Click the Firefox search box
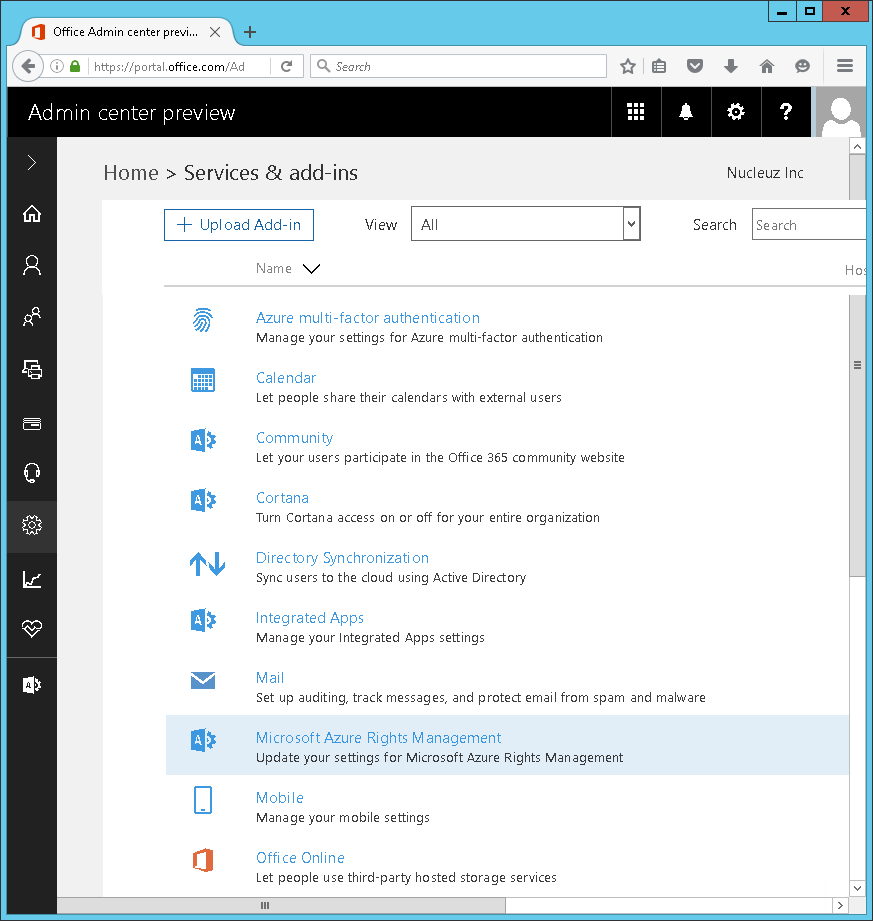873x921 pixels. click(458, 66)
